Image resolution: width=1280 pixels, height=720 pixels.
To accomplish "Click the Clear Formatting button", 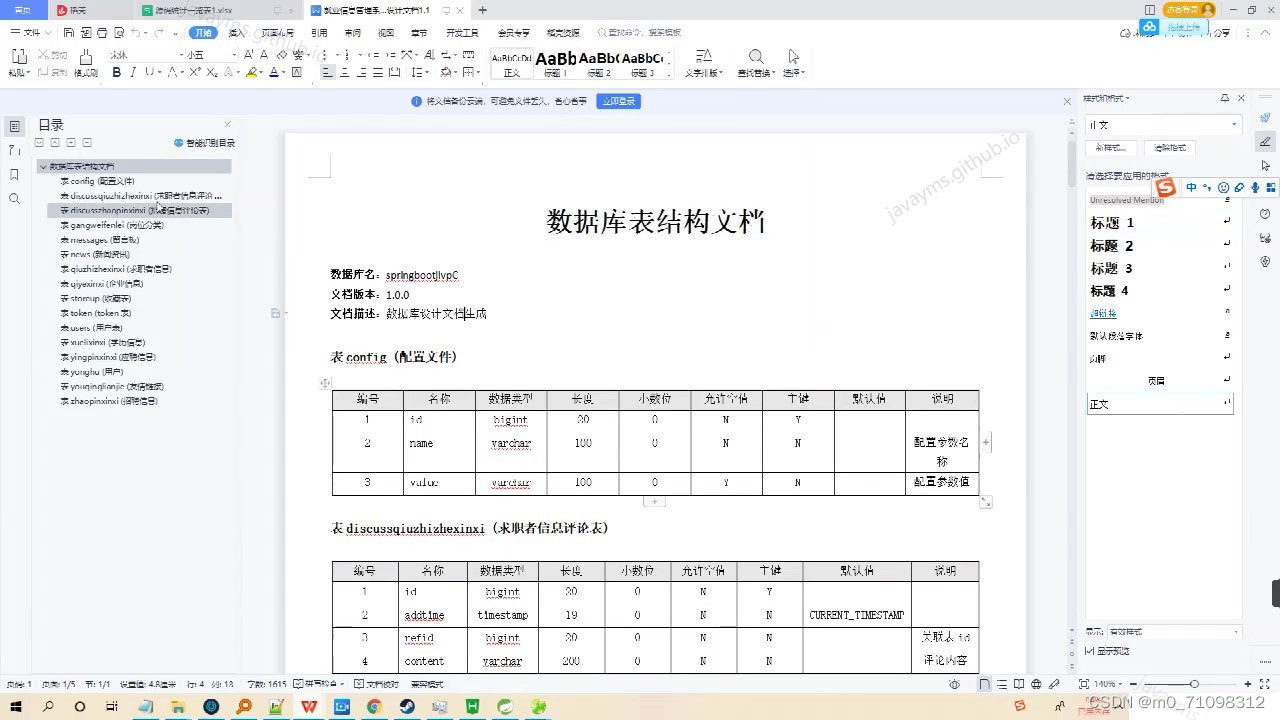I will (1169, 147).
